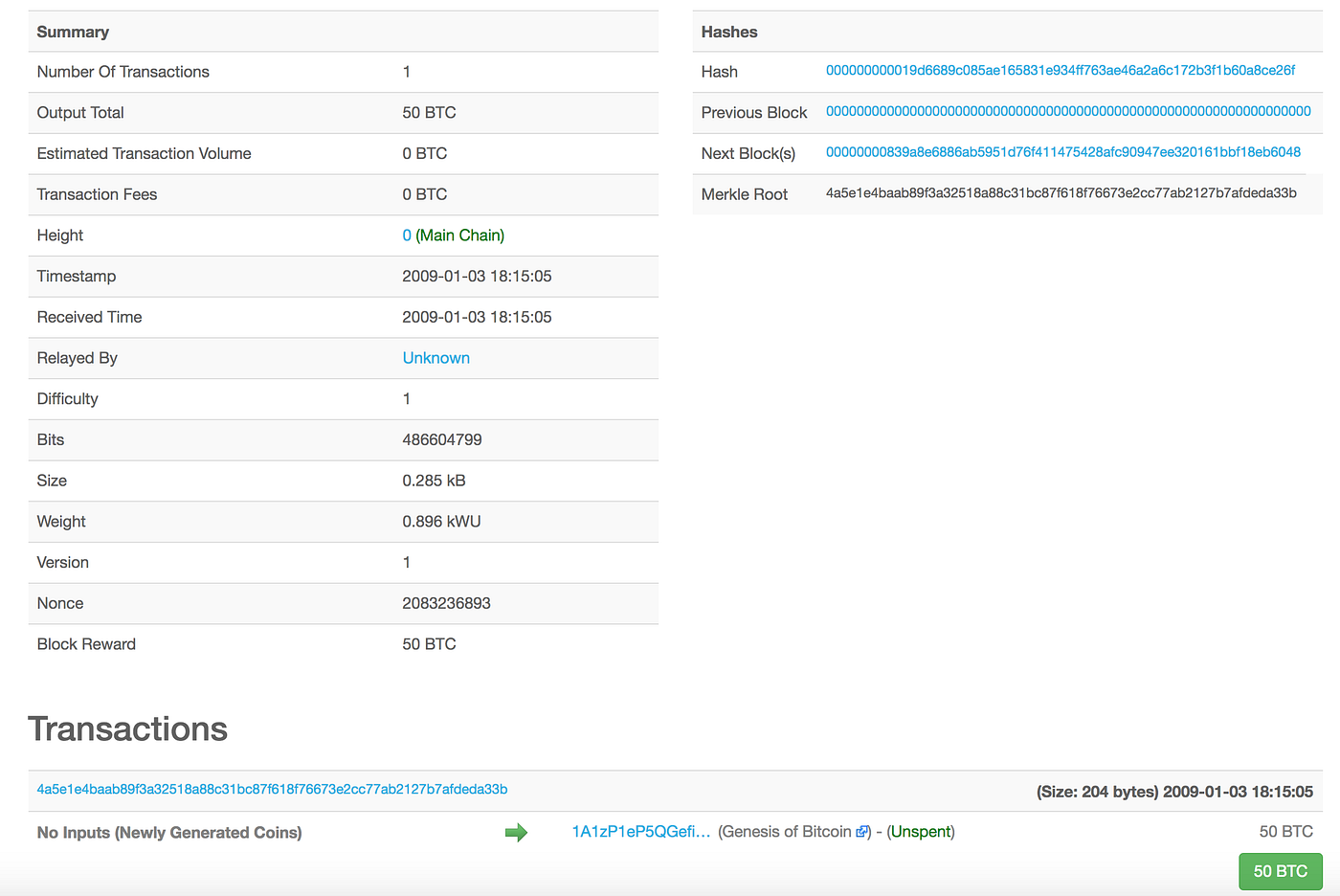Click the 50 BTC output amount beside Unspent
This screenshot has height=896, width=1340.
coord(1285,832)
